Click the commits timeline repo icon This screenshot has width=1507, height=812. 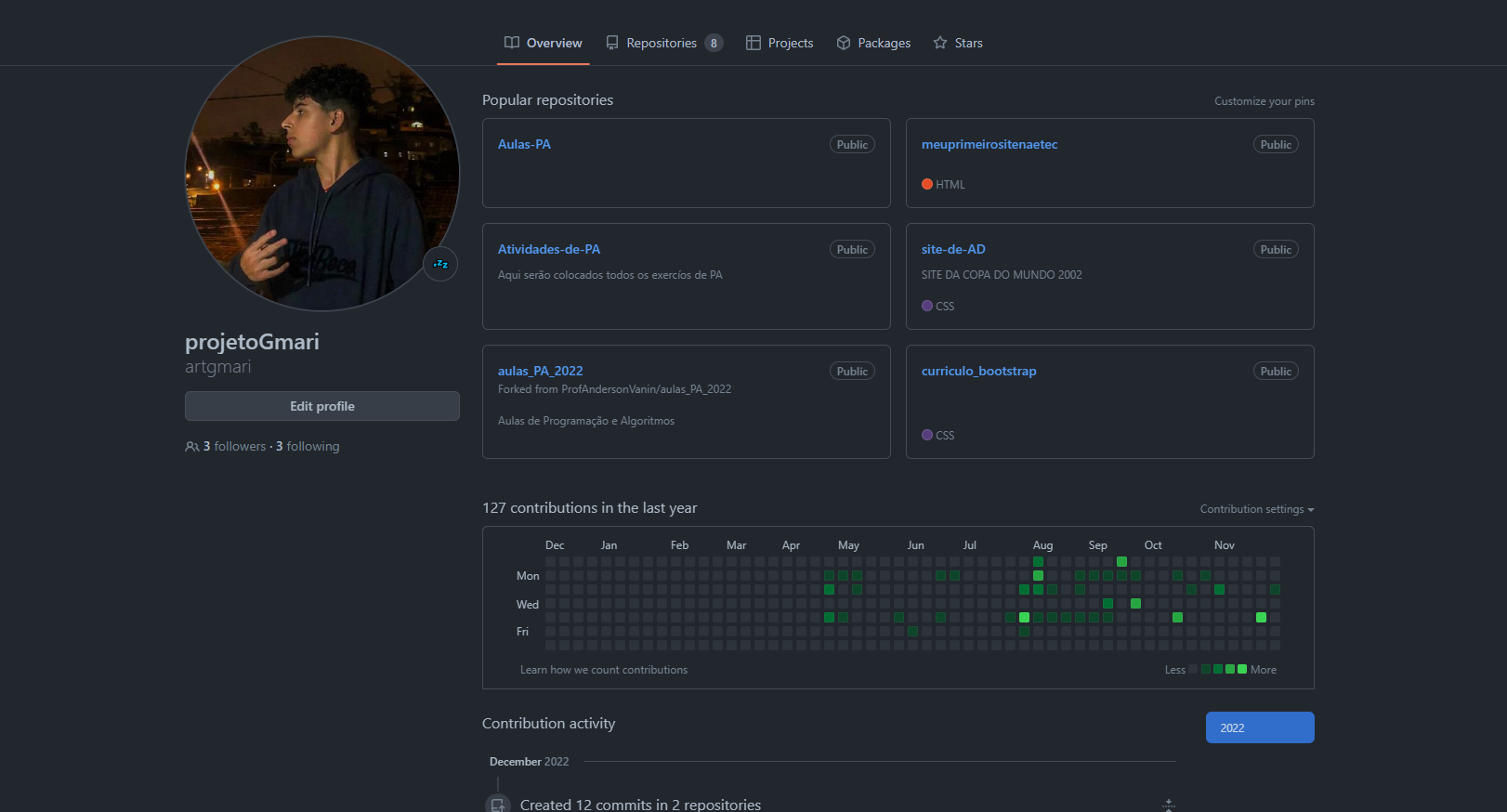[498, 805]
